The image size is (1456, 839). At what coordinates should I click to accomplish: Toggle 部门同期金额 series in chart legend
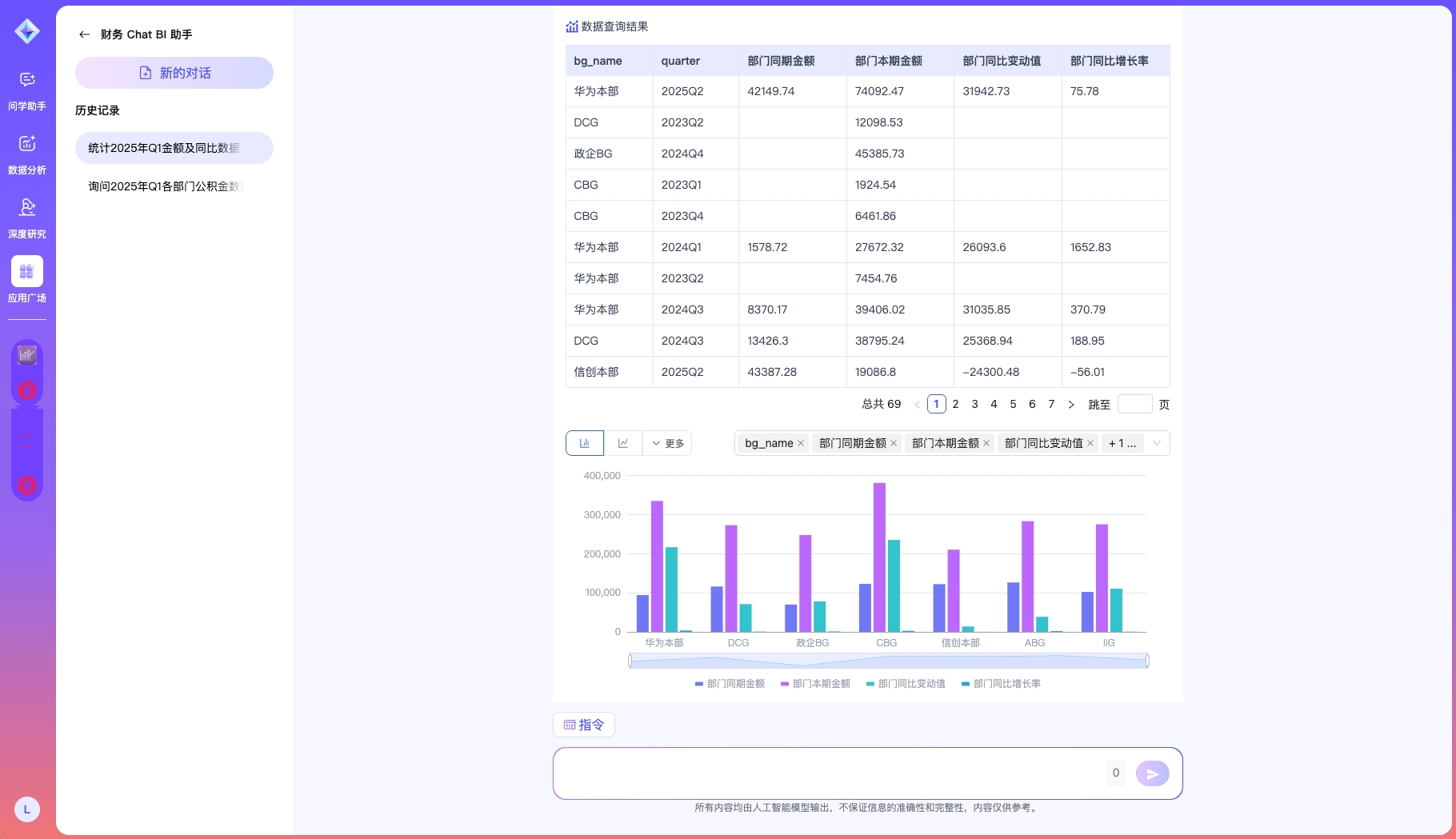click(730, 684)
